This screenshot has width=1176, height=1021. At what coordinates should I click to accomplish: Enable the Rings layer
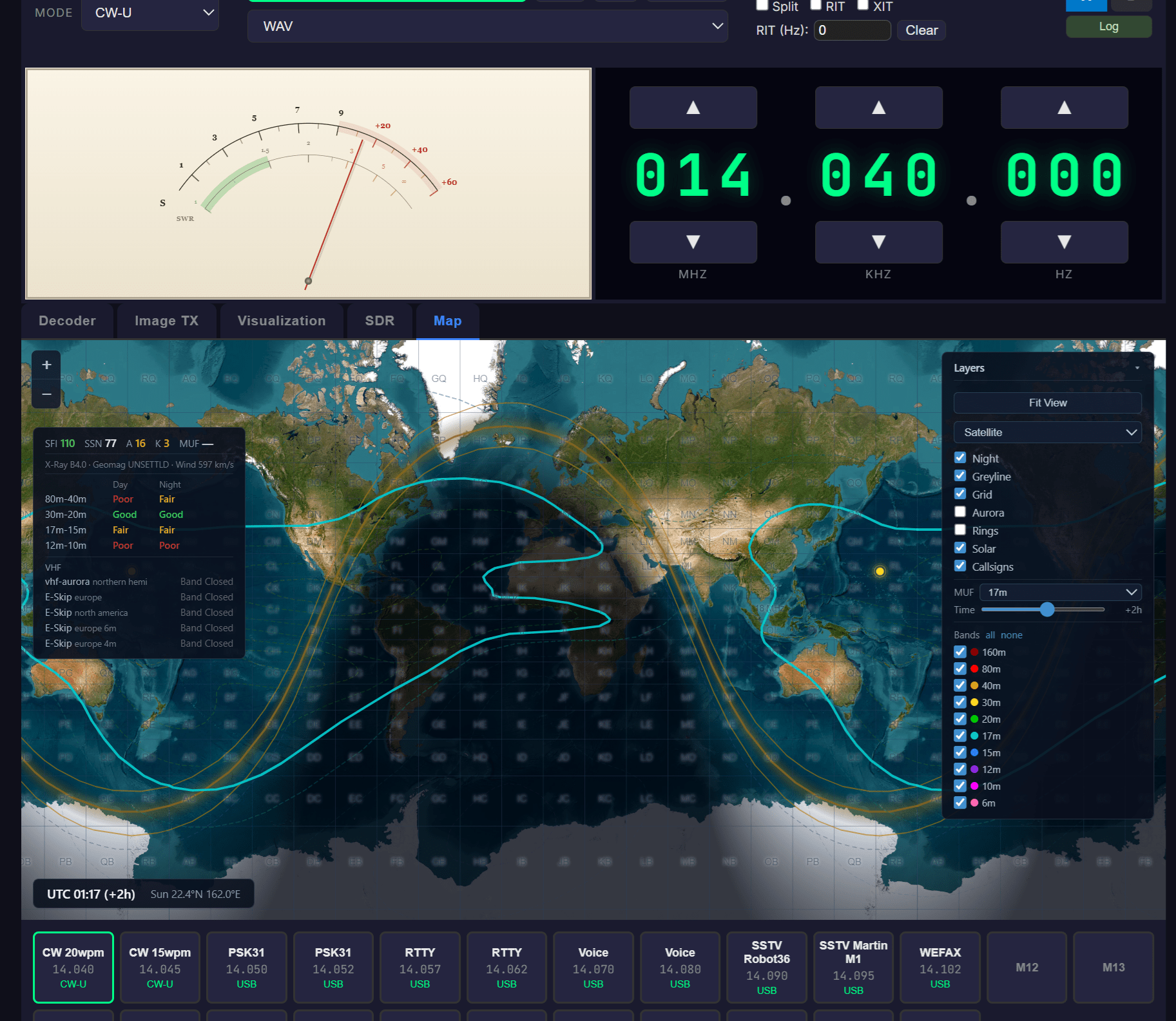(x=960, y=530)
